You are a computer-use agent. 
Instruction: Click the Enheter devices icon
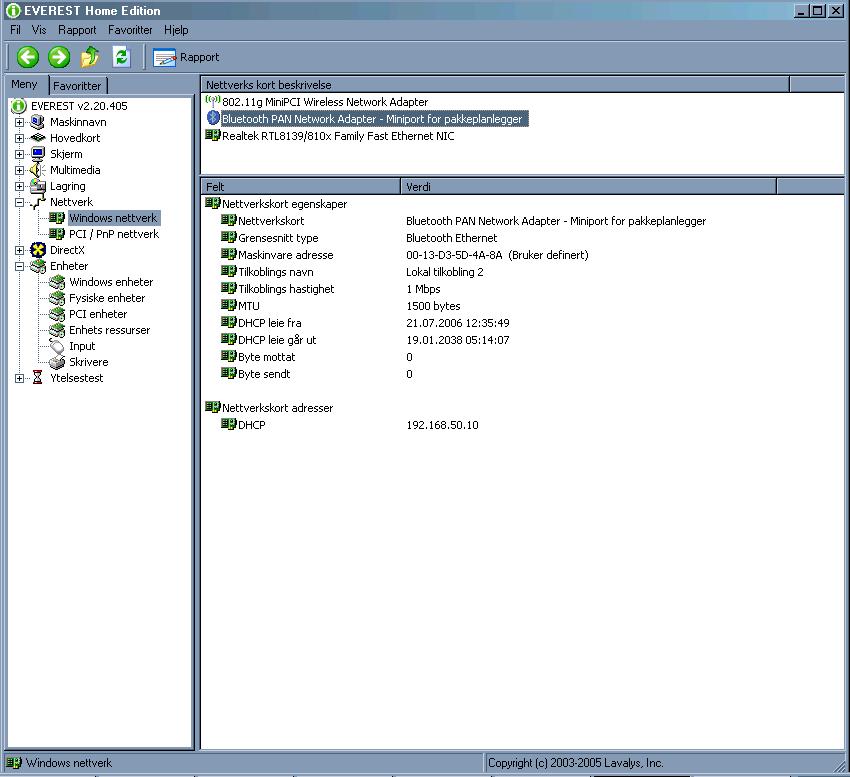[37, 266]
